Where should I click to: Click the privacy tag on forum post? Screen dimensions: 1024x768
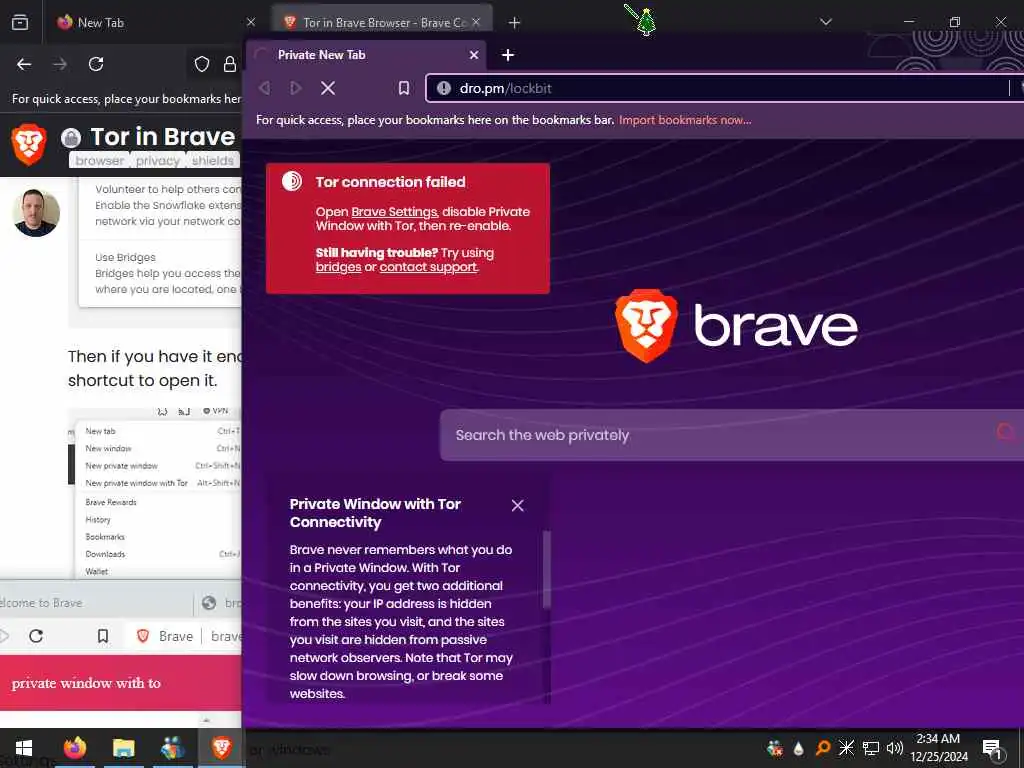pyautogui.click(x=157, y=161)
